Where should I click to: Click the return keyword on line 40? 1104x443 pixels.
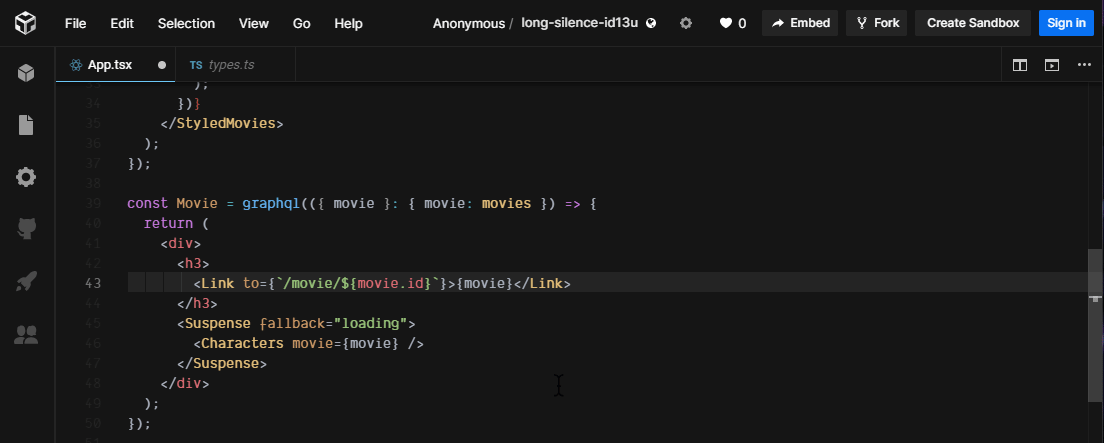[x=168, y=223]
